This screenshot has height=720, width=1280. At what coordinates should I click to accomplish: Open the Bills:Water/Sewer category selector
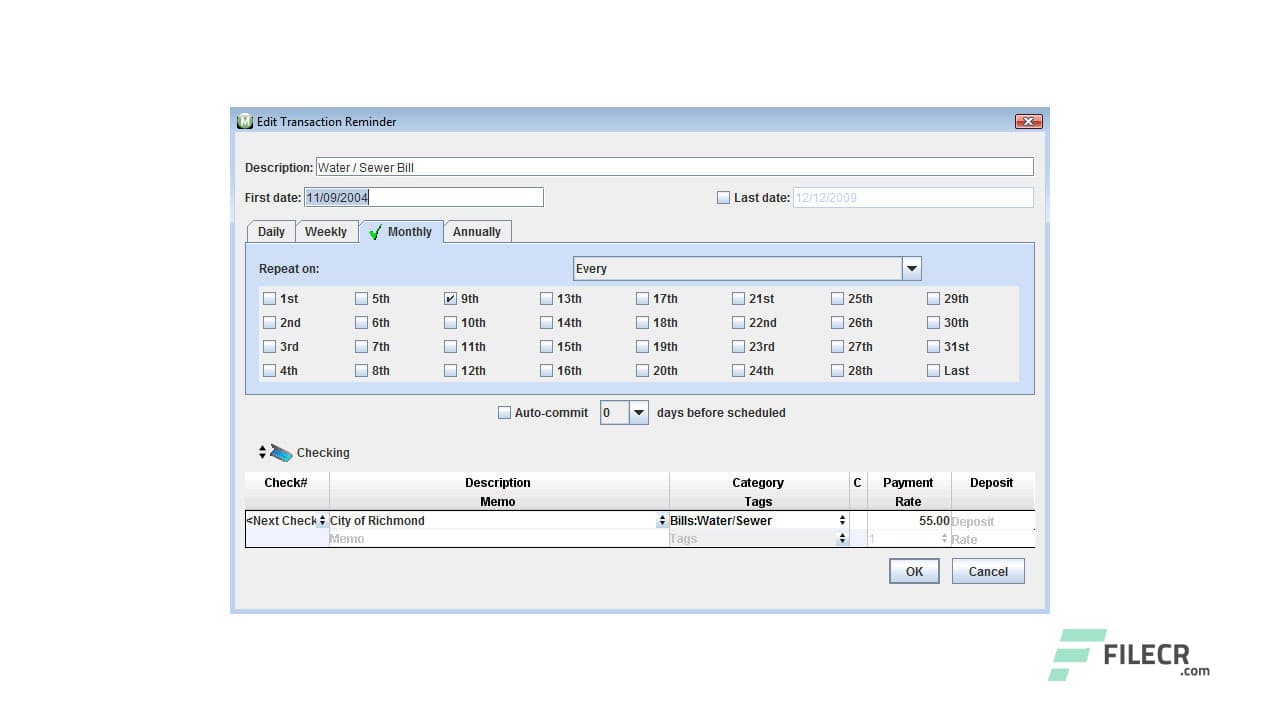pos(842,521)
